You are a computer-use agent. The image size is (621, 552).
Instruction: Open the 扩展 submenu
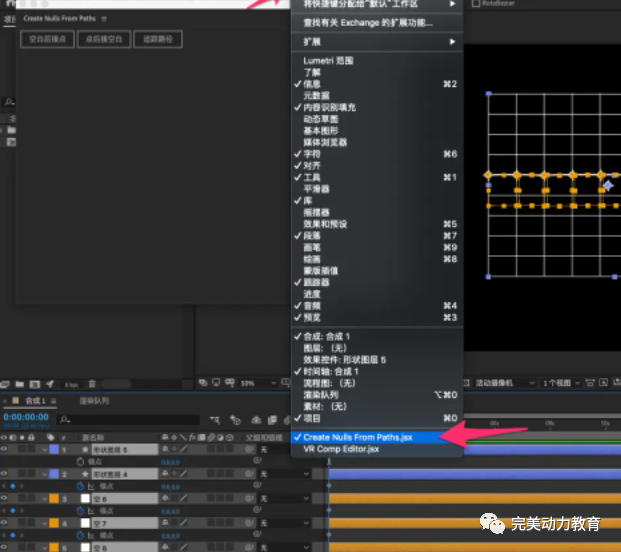coord(377,42)
